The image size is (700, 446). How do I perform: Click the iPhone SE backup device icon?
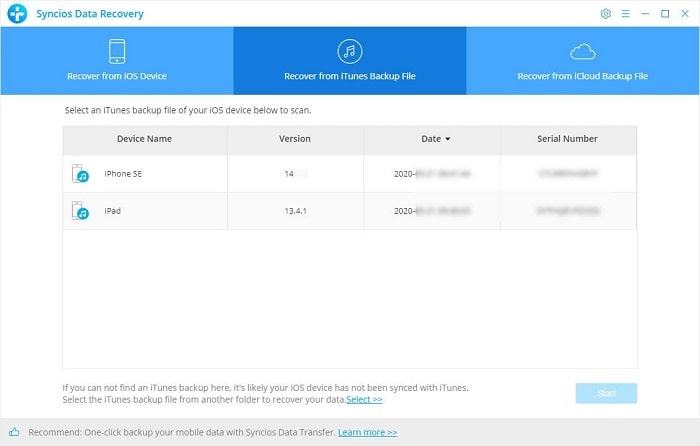point(80,174)
